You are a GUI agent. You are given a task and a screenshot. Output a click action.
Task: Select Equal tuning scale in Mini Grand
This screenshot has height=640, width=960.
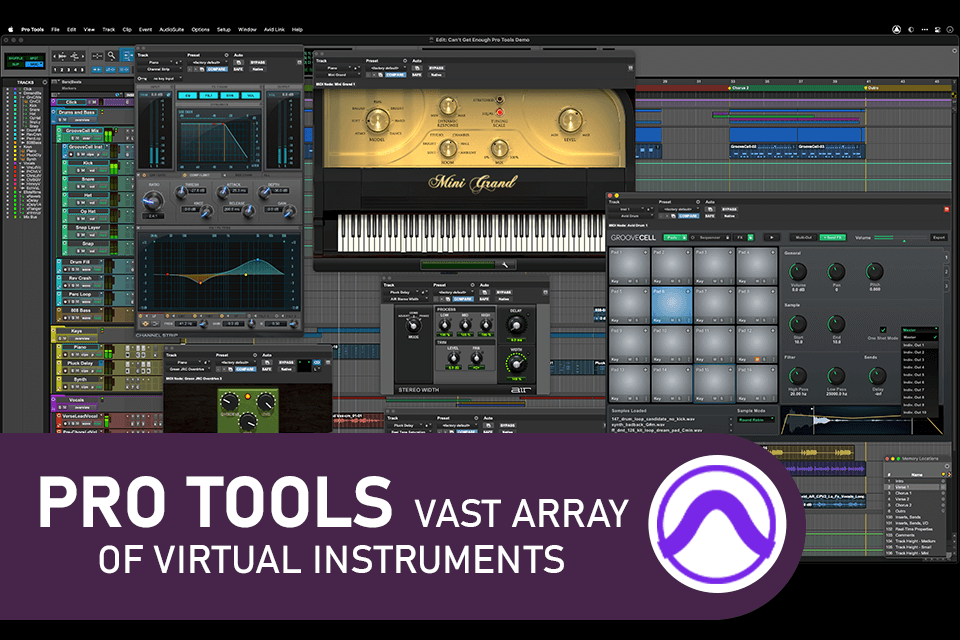coord(500,113)
